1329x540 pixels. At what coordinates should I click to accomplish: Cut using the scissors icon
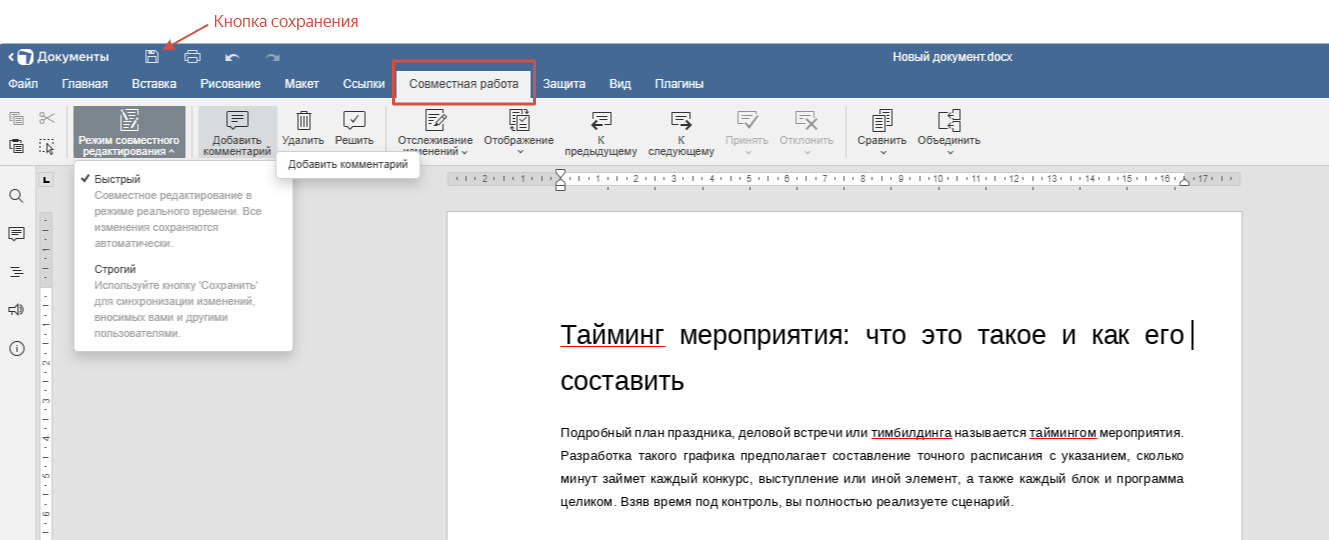pyautogui.click(x=47, y=118)
